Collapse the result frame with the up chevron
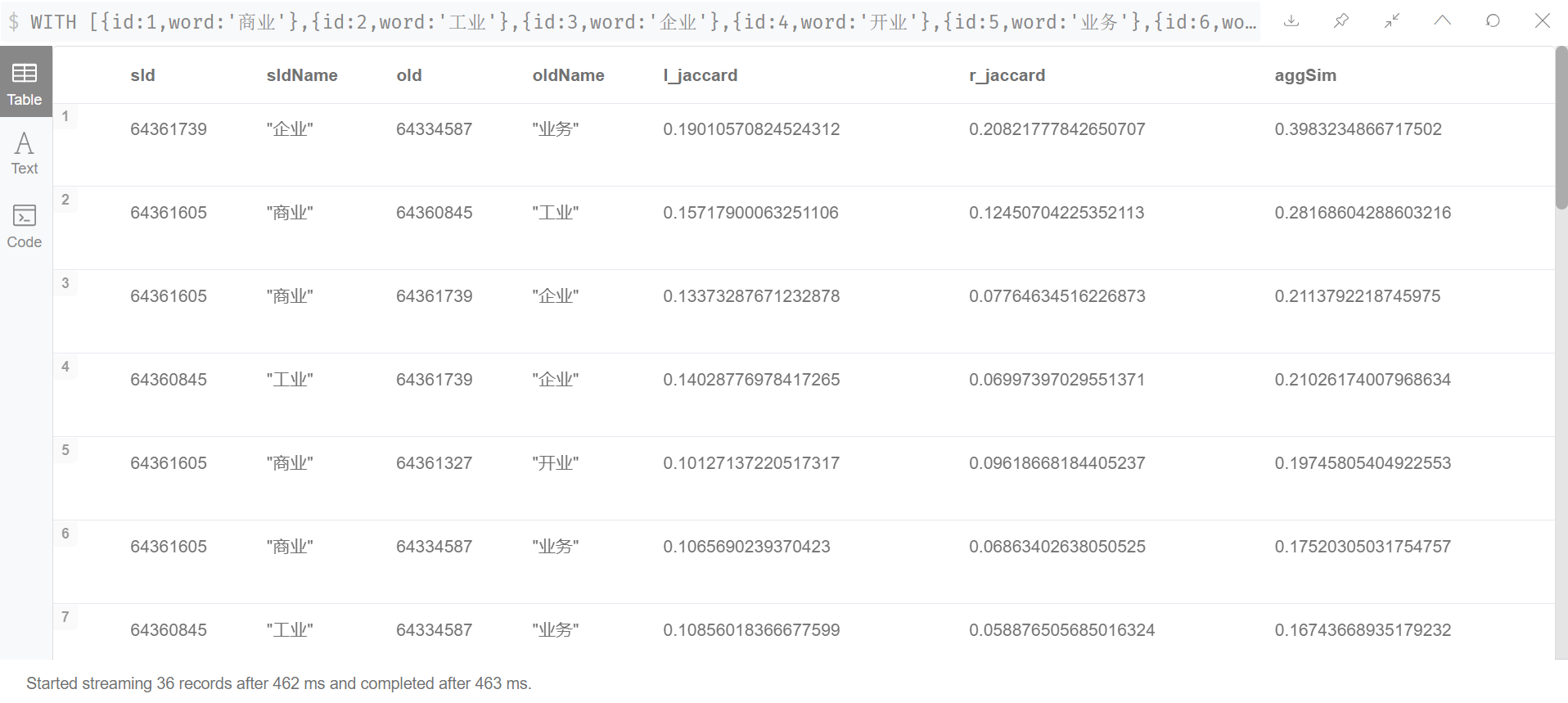This screenshot has width=1568, height=703. 1443,20
